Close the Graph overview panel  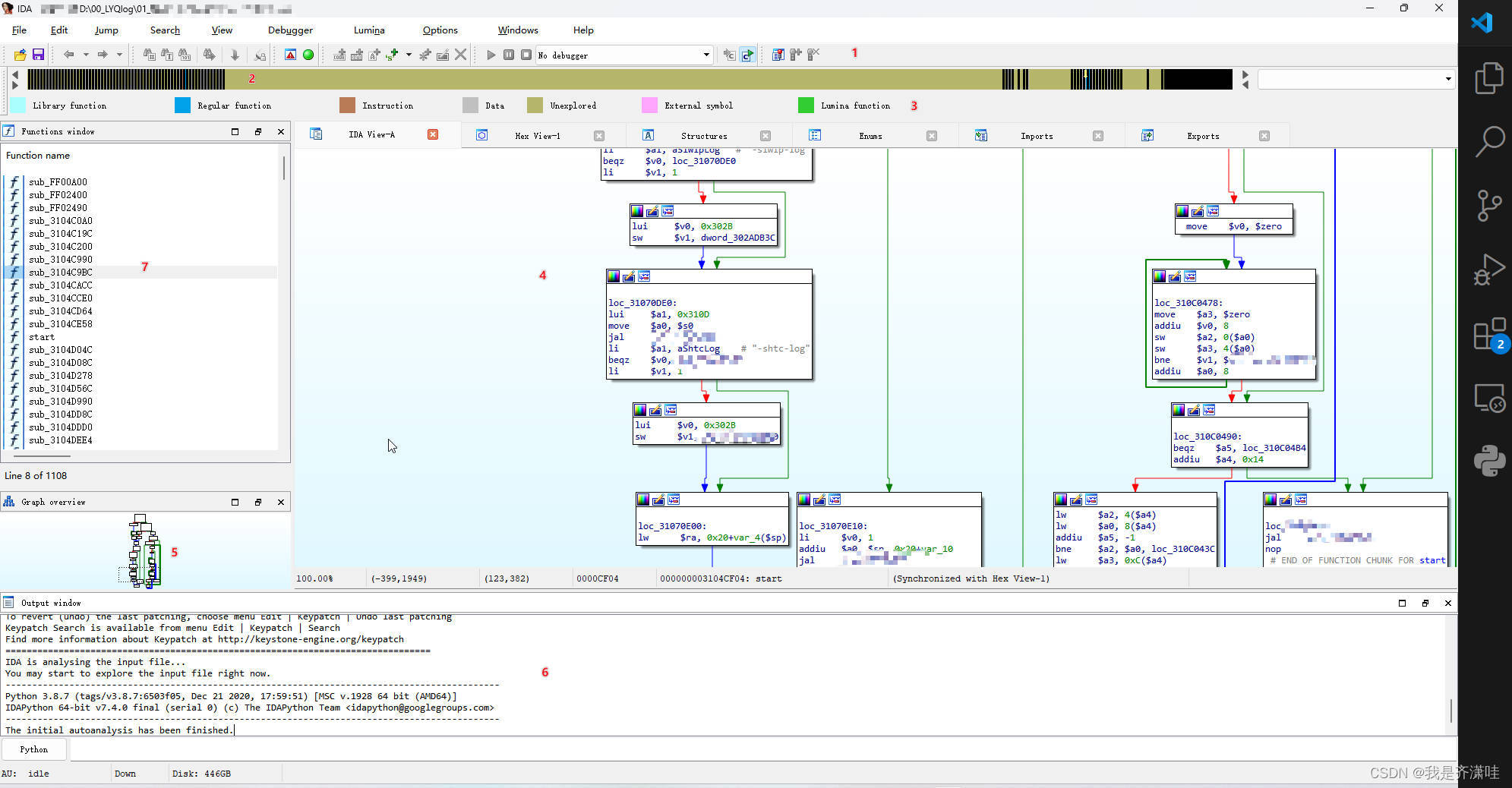(281, 502)
